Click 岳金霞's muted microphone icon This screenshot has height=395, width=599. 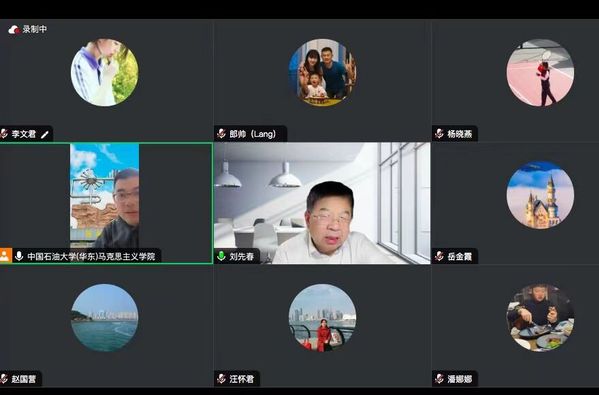(440, 256)
